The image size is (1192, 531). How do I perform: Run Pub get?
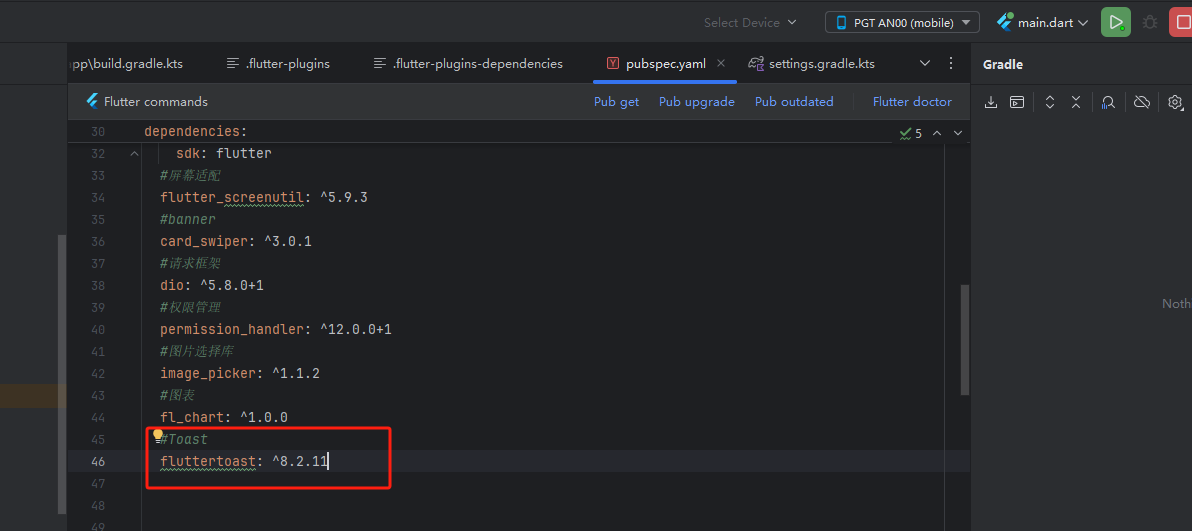coord(617,102)
